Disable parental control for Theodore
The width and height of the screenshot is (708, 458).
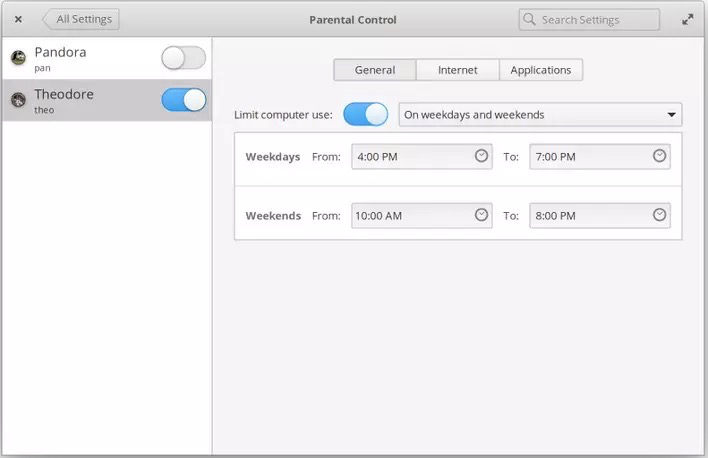(x=183, y=100)
